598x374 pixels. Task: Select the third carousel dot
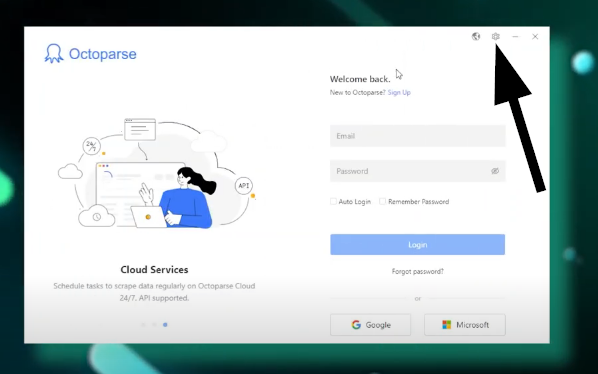pos(165,325)
